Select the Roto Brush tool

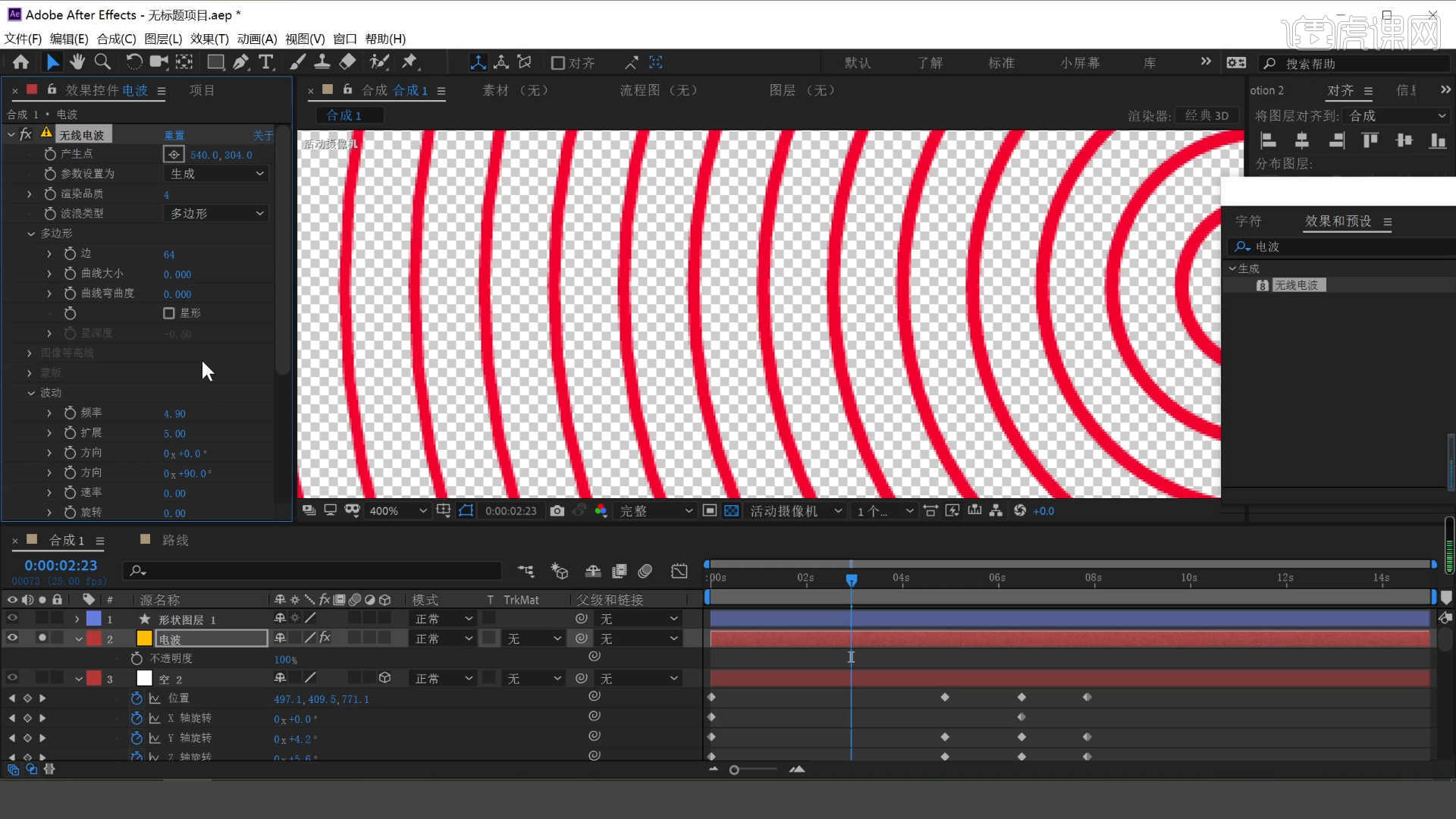379,62
